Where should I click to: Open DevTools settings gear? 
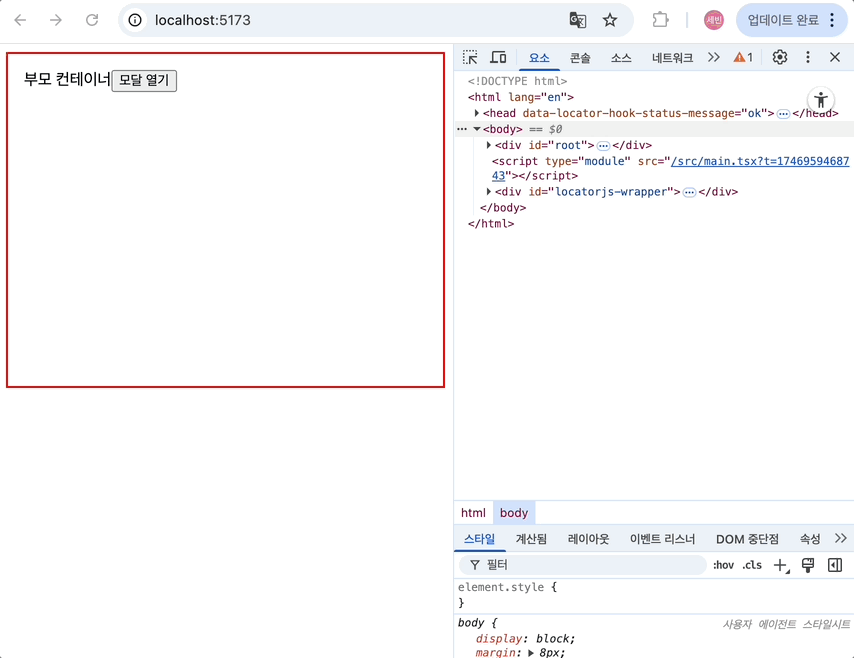780,57
